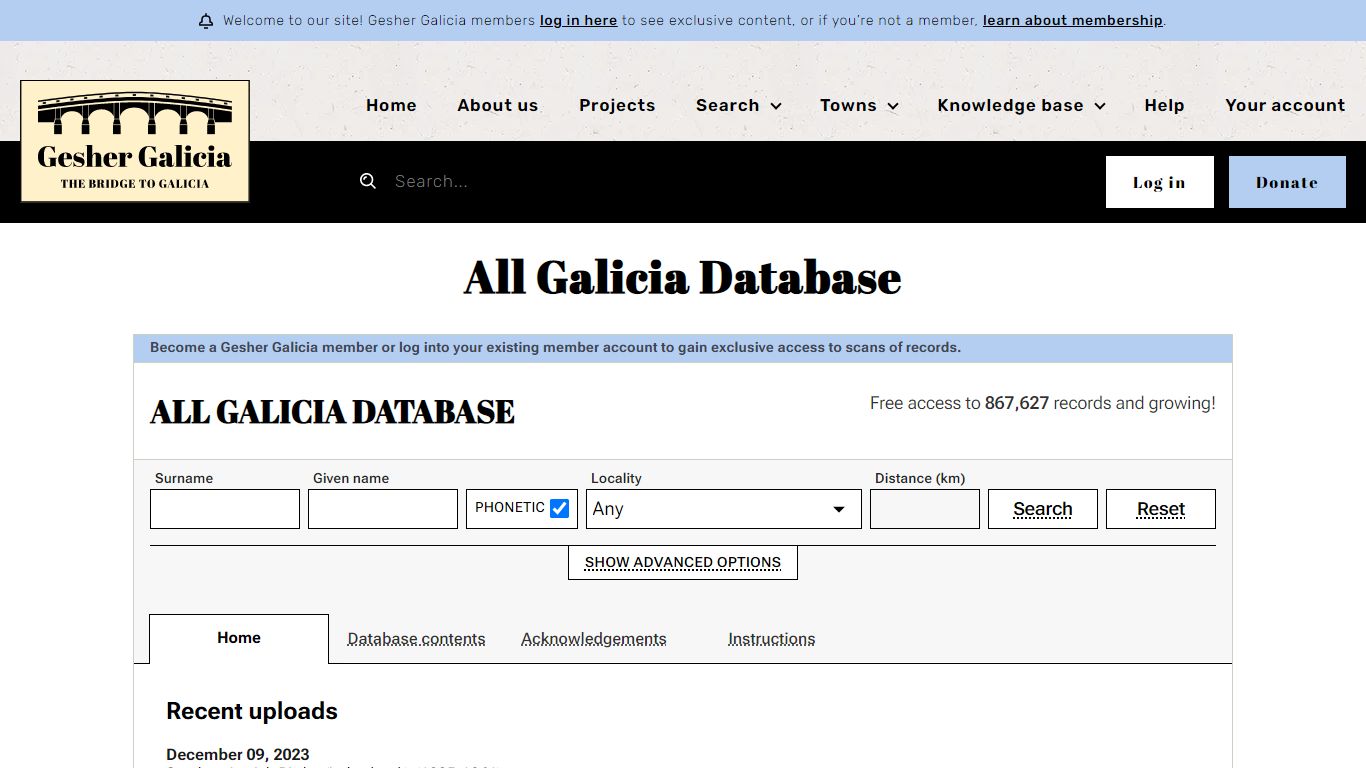
Task: Switch to the Database contents tab
Action: (416, 639)
